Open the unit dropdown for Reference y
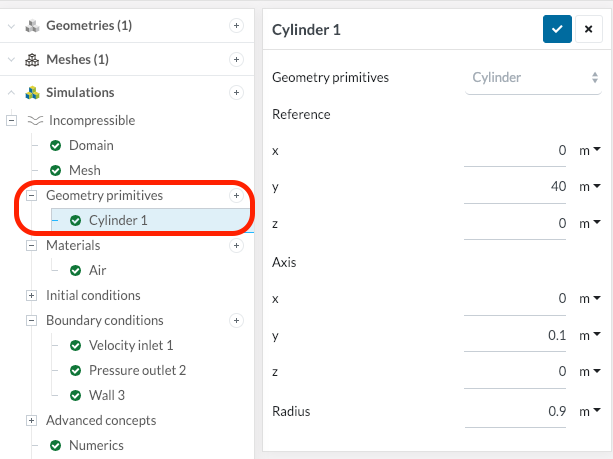The width and height of the screenshot is (613, 459). (590, 186)
